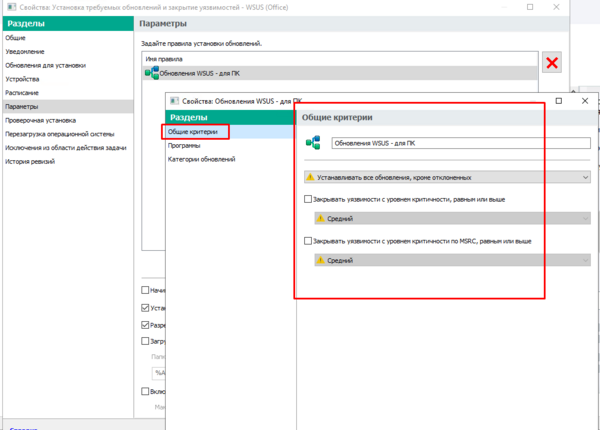600x430 pixels.
Task: Enable closing vulnerabilities by MSRC criticality checkbox
Action: [307, 242]
